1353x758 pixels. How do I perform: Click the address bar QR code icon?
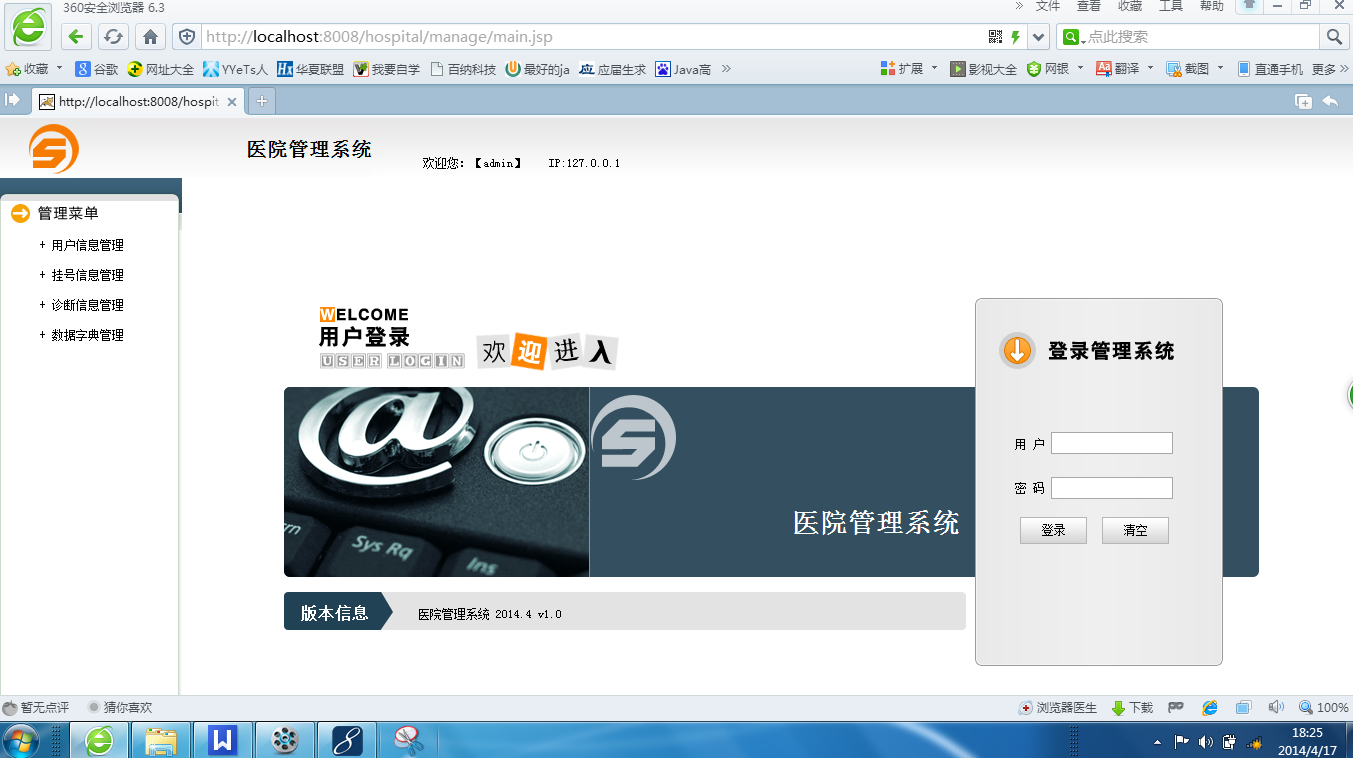coord(995,37)
